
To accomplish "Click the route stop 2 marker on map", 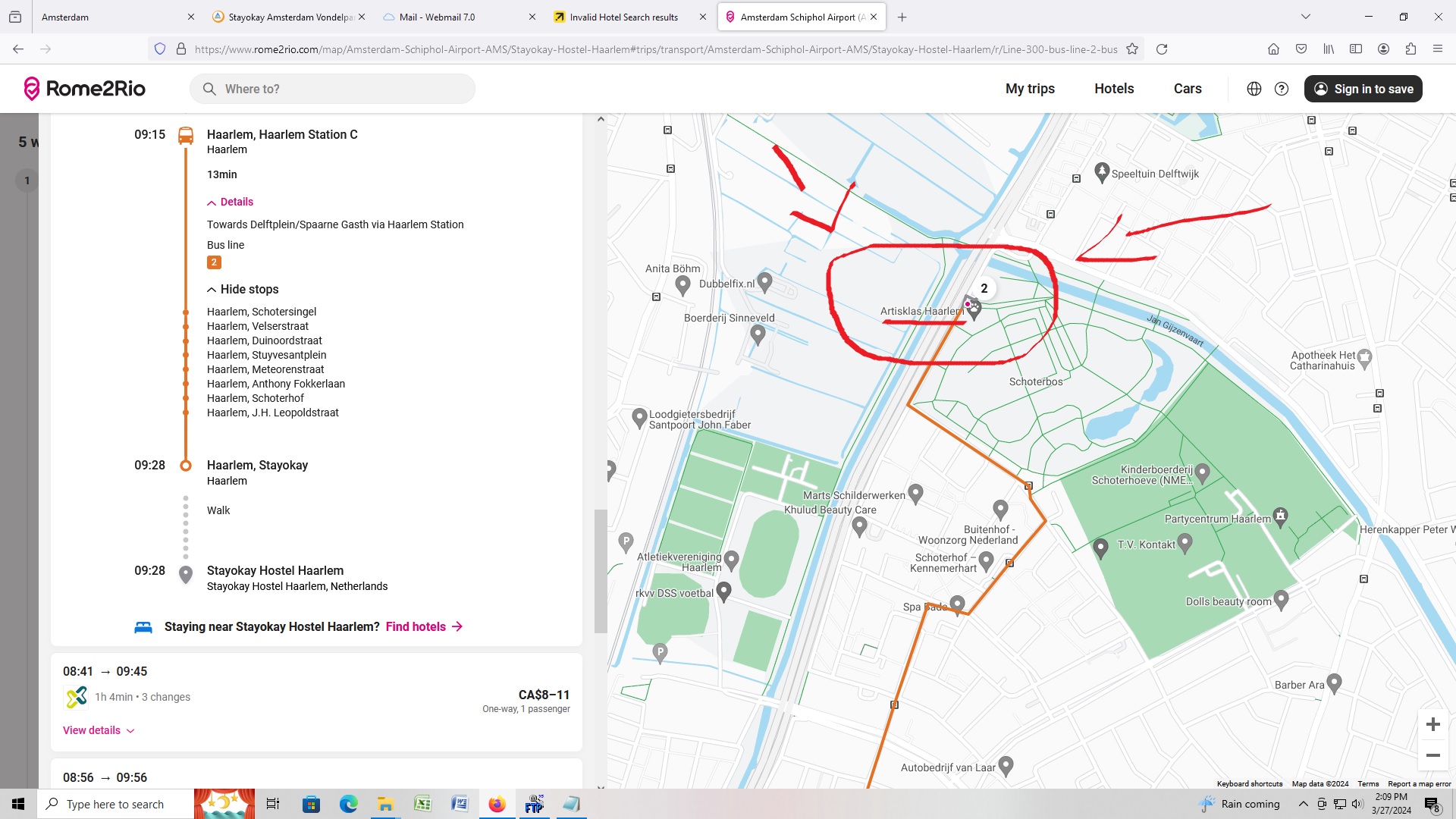I will [x=984, y=288].
